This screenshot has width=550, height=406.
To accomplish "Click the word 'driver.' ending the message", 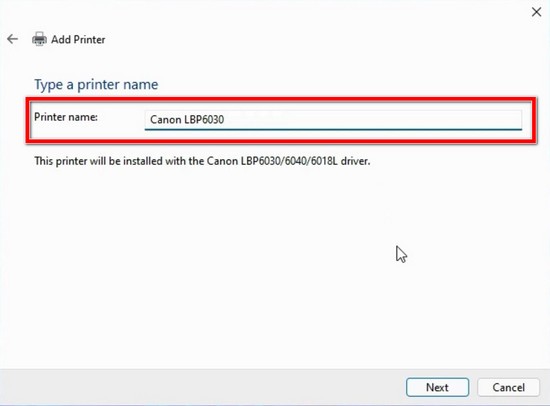I will (355, 161).
